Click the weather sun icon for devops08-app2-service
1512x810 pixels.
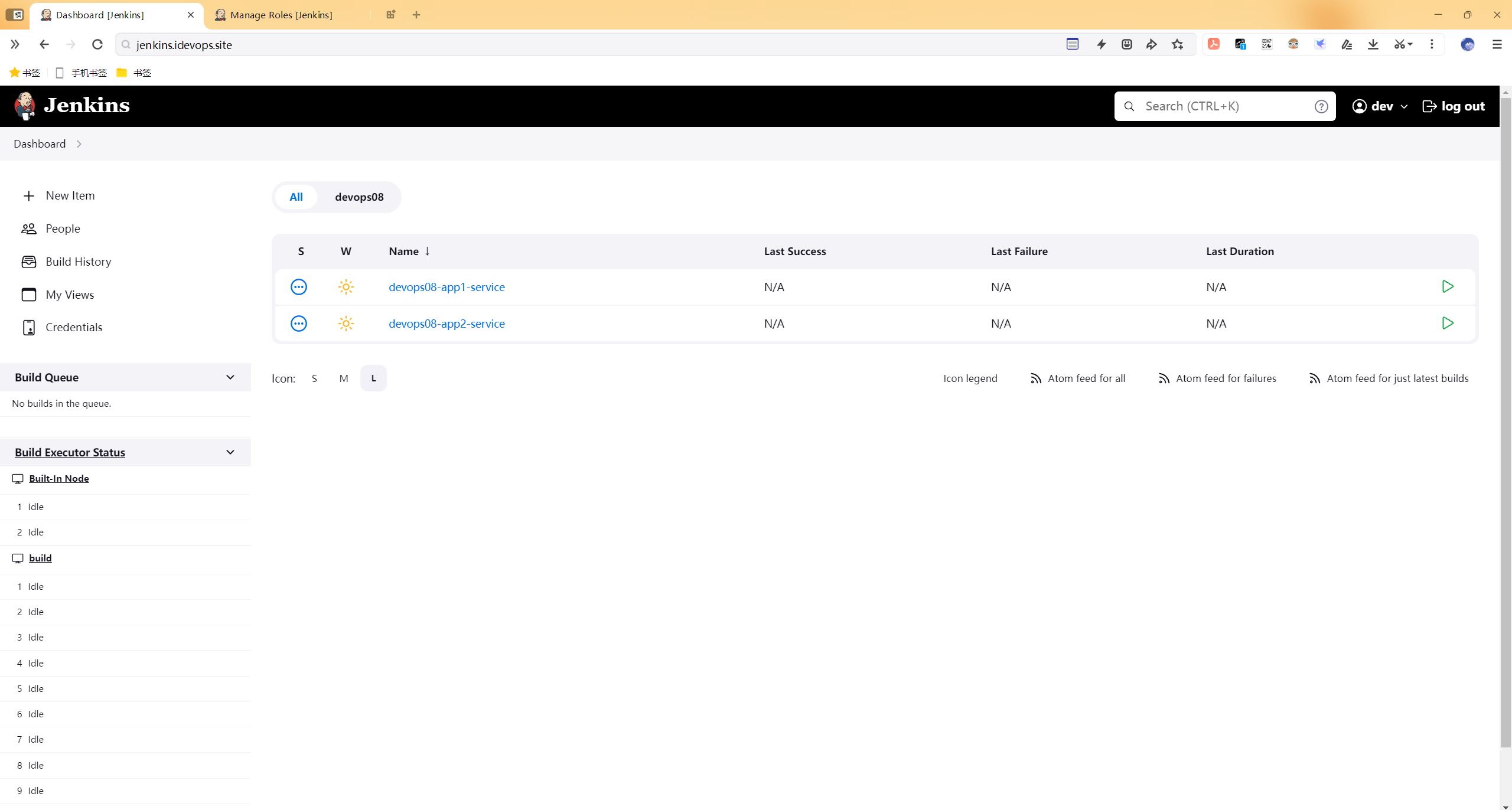coord(346,324)
